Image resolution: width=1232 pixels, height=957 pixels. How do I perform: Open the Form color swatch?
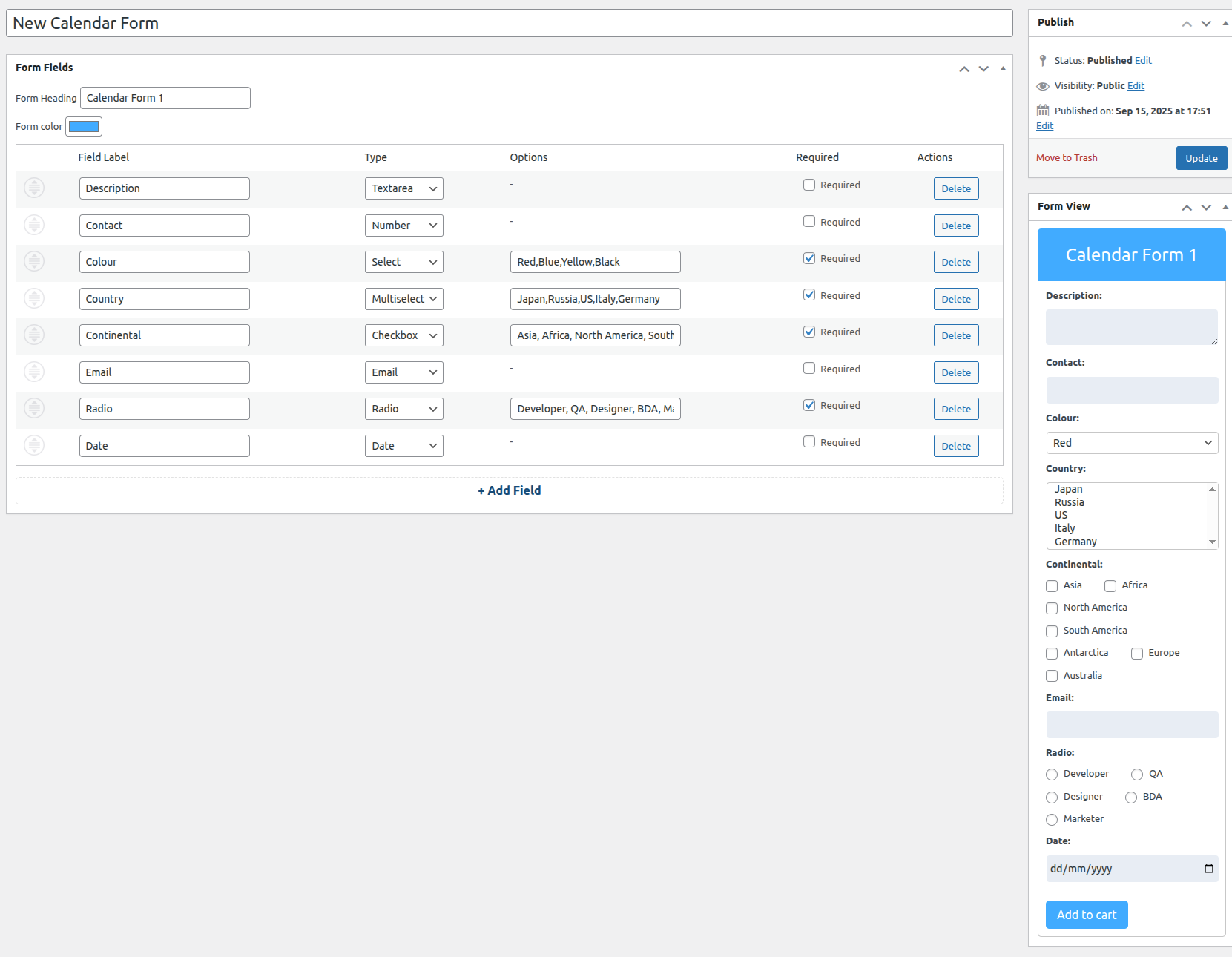(84, 127)
